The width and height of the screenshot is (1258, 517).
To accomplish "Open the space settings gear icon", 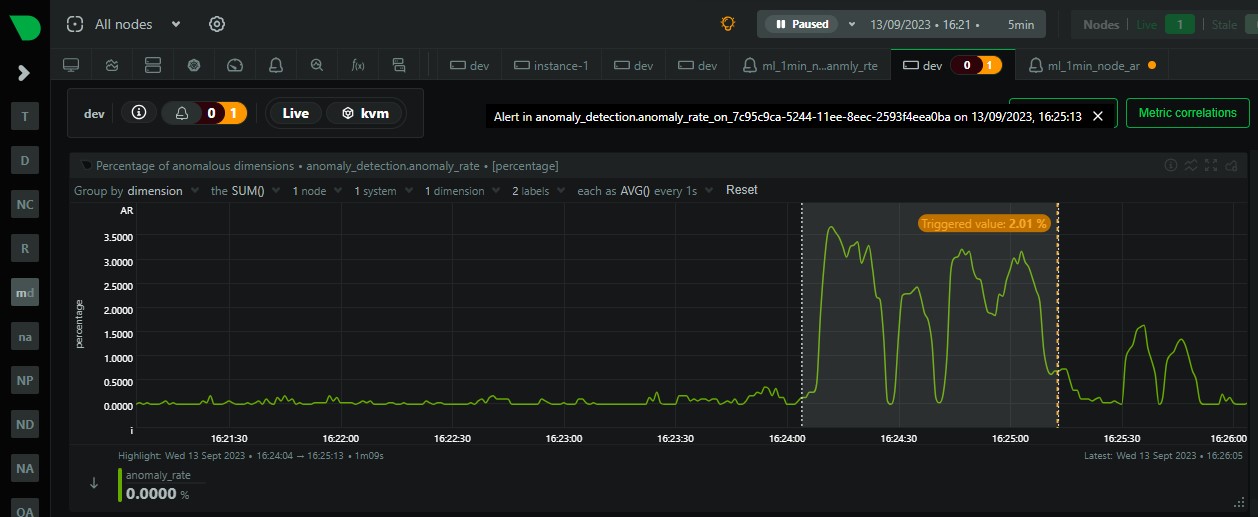I will pyautogui.click(x=217, y=24).
